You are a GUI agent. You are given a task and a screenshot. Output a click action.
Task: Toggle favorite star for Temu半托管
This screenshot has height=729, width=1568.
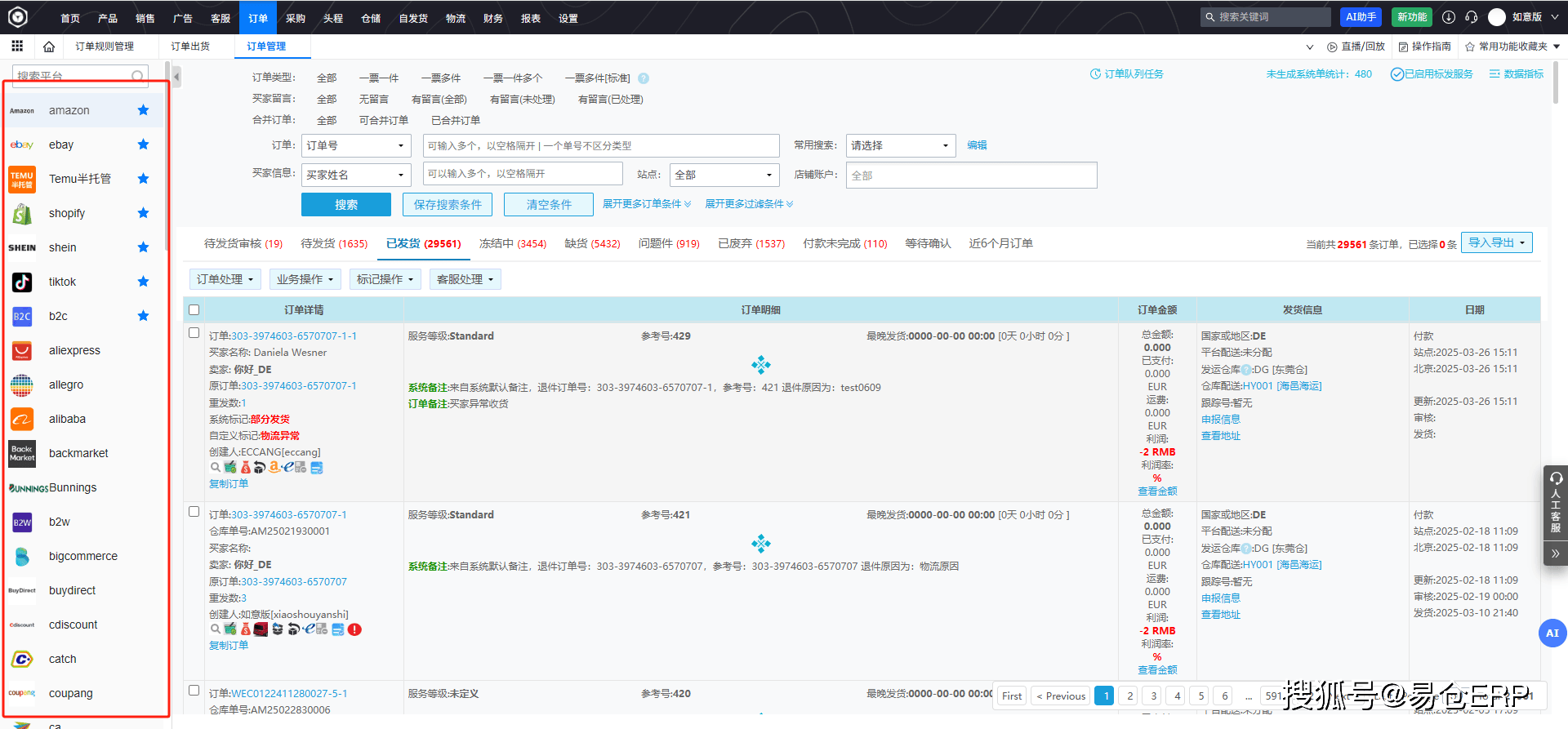click(143, 179)
